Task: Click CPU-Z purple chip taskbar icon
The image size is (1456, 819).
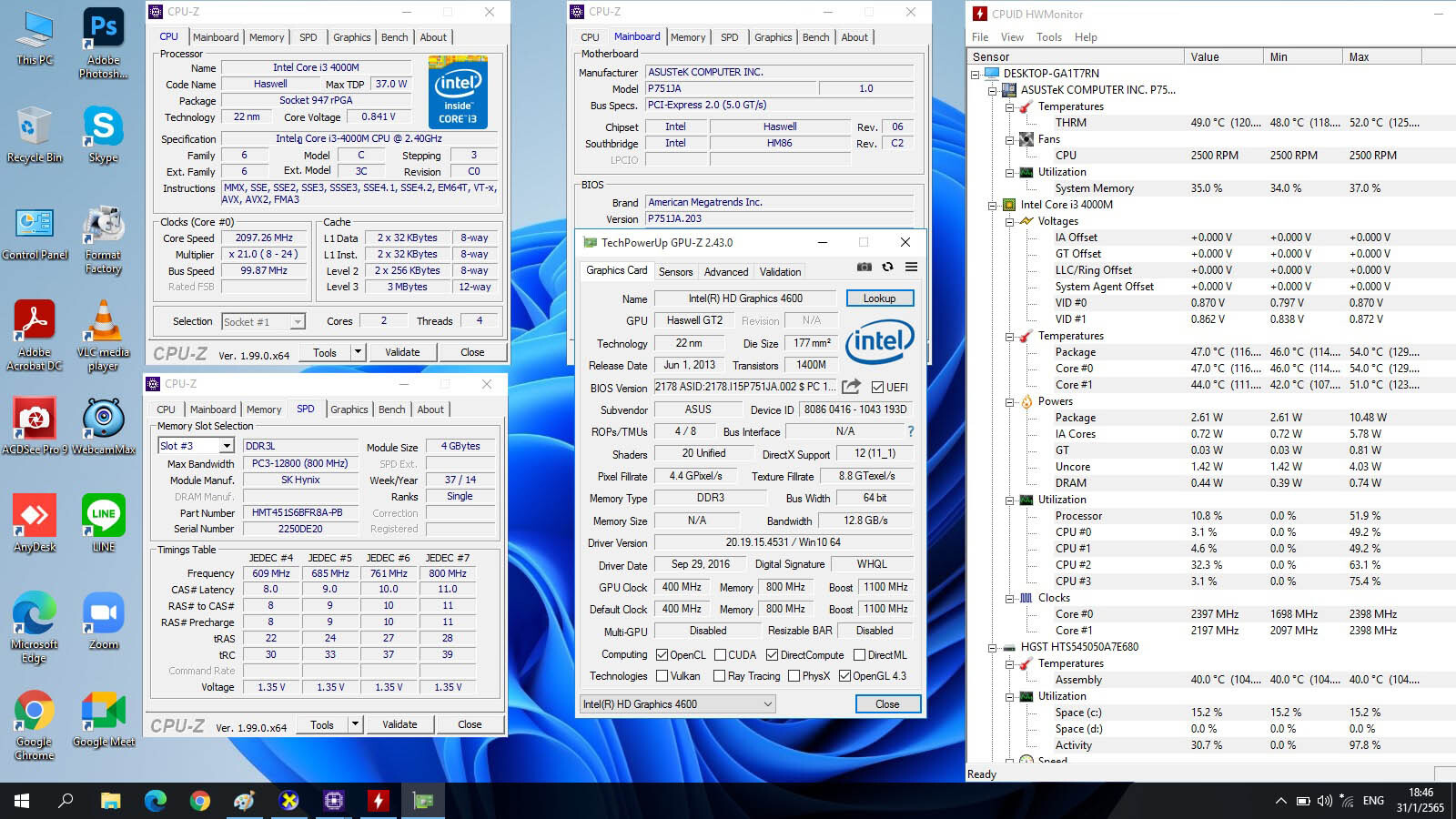Action: [333, 801]
